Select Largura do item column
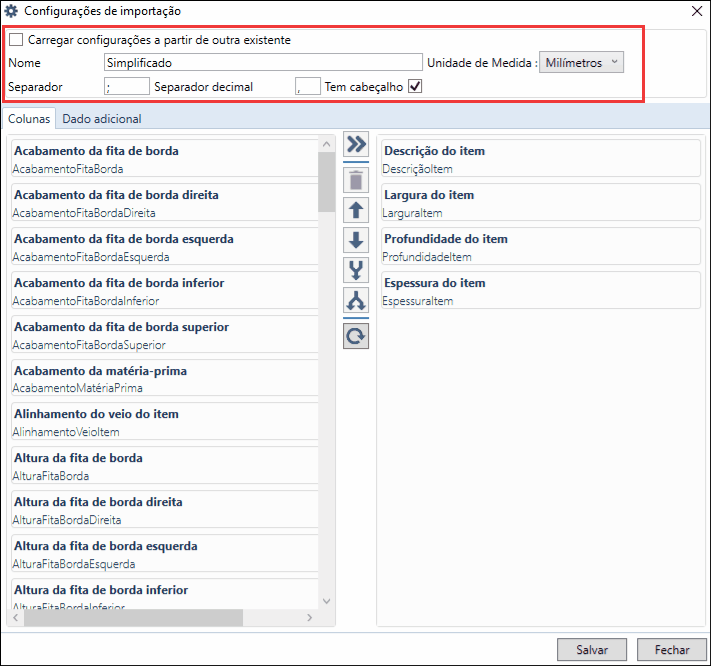Viewport: 711px width, 666px height. pos(541,202)
